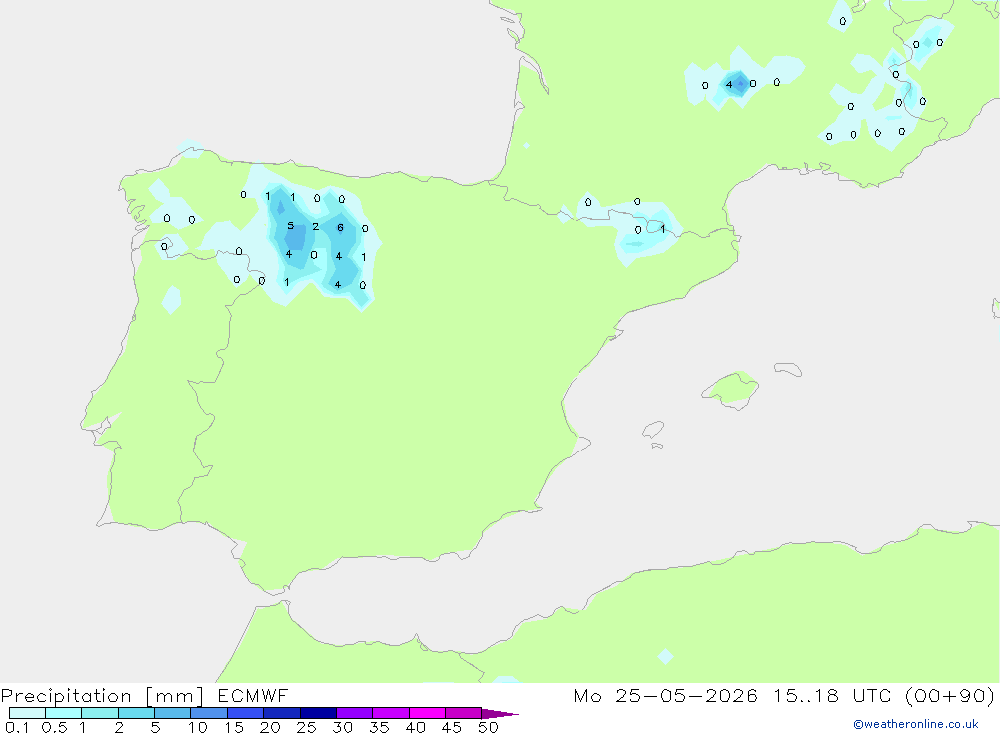
Task: Select the 45–50 mm legend swatch
Action: (463, 713)
